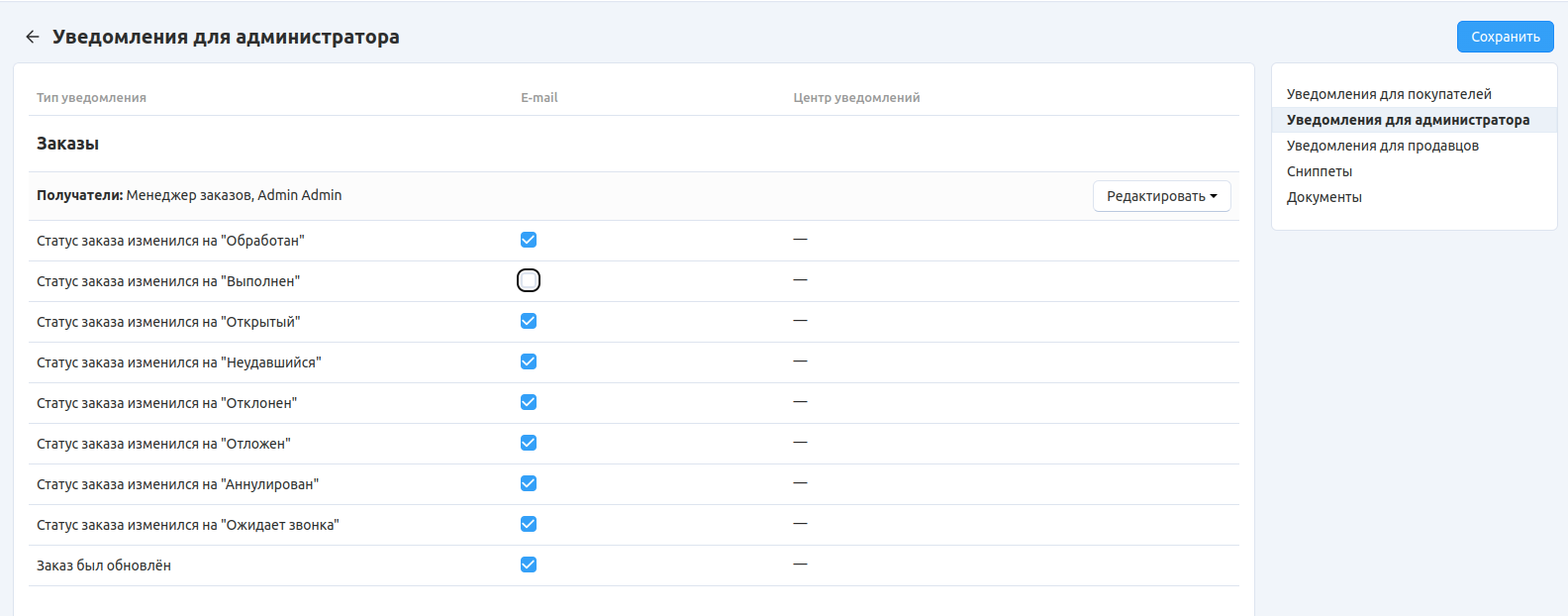Disable e-mail for "Обработан" status
The image size is (1568, 616).
(x=529, y=240)
